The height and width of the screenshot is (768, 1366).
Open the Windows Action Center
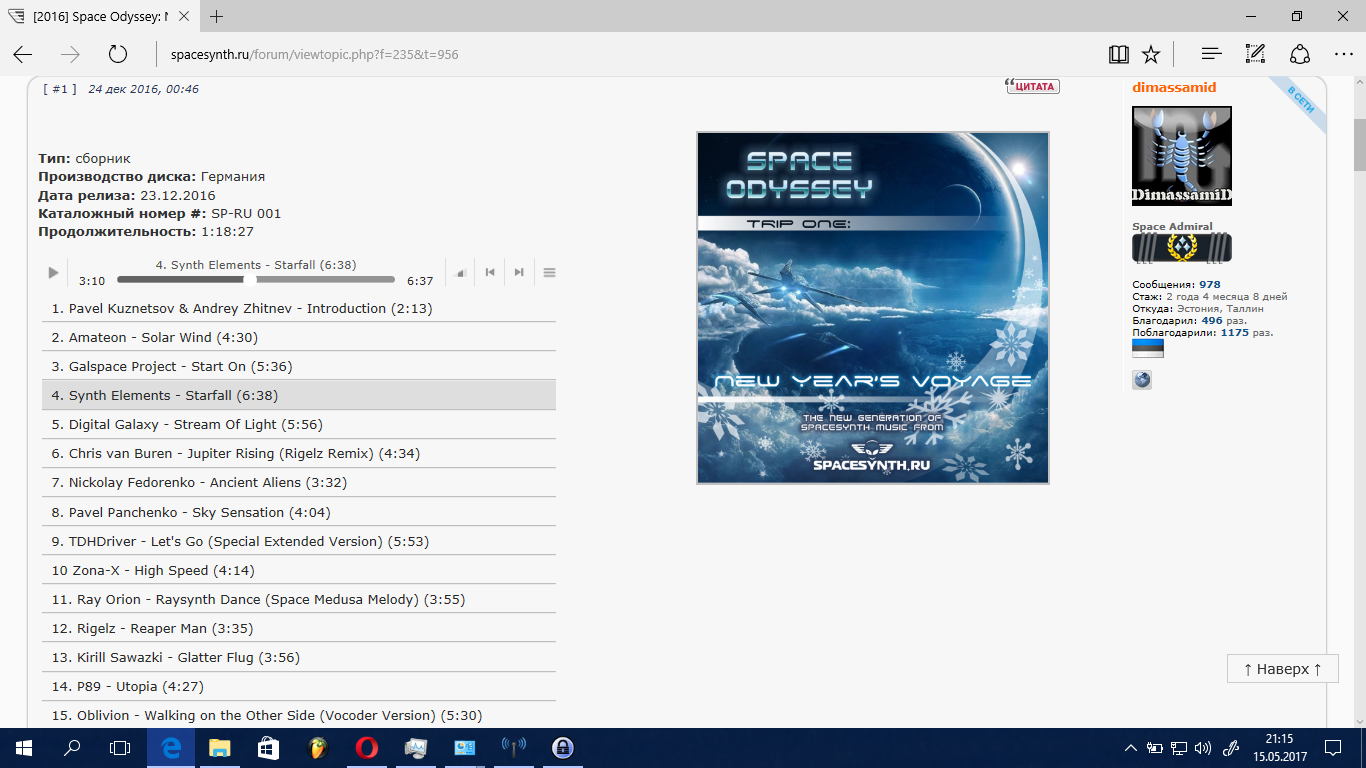(x=1333, y=748)
